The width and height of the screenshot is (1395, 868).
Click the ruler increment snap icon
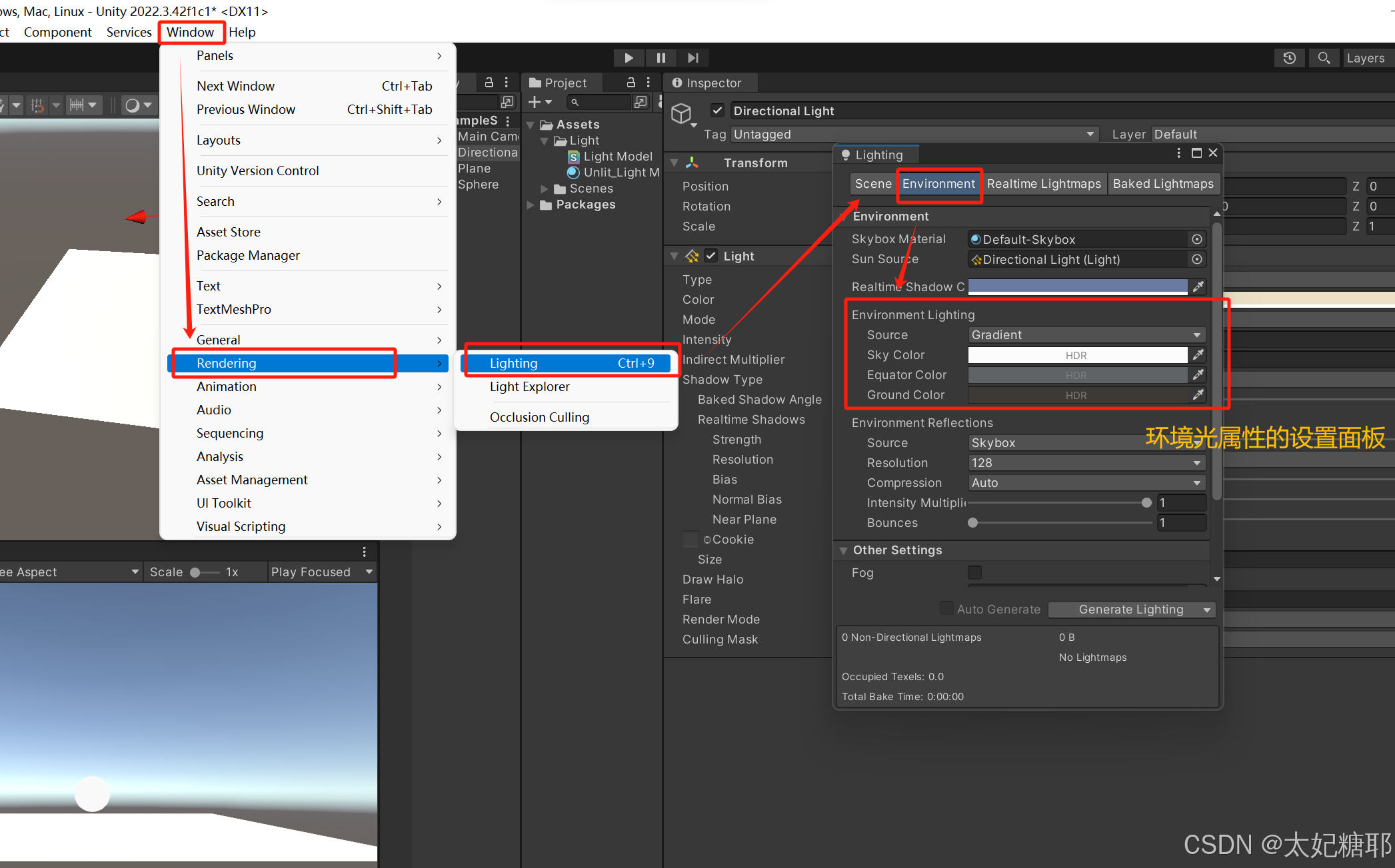coord(77,105)
